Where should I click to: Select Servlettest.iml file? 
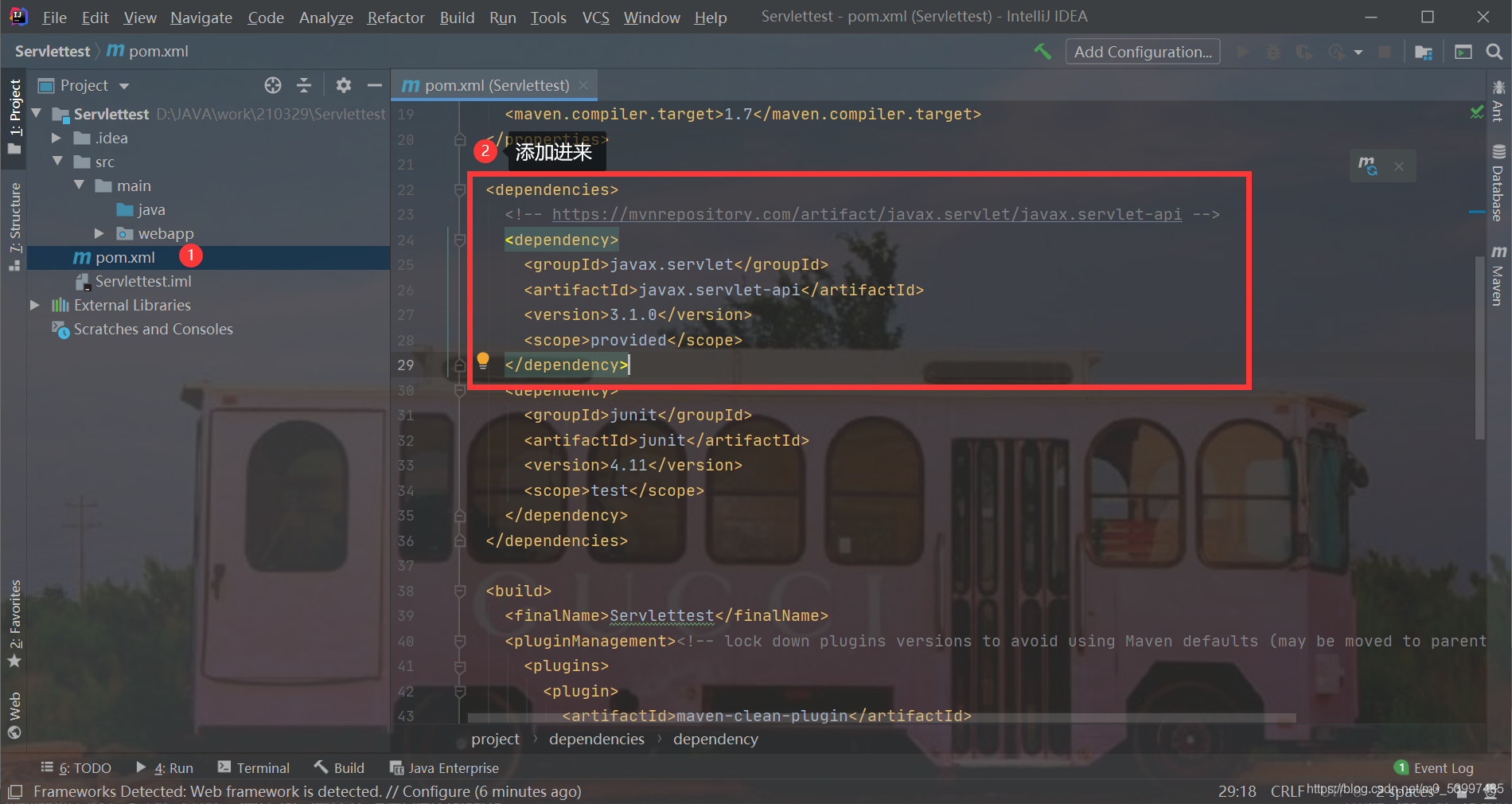coord(134,281)
